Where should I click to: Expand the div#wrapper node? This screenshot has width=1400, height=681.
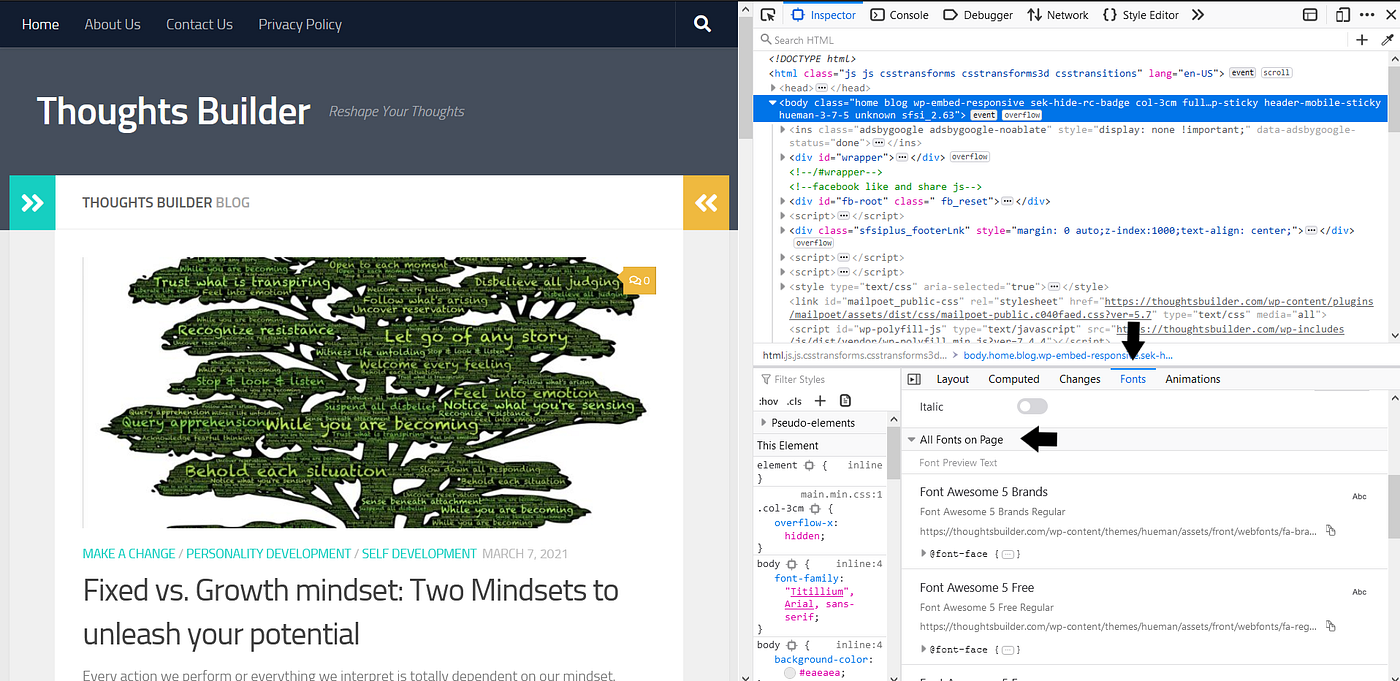coord(783,157)
